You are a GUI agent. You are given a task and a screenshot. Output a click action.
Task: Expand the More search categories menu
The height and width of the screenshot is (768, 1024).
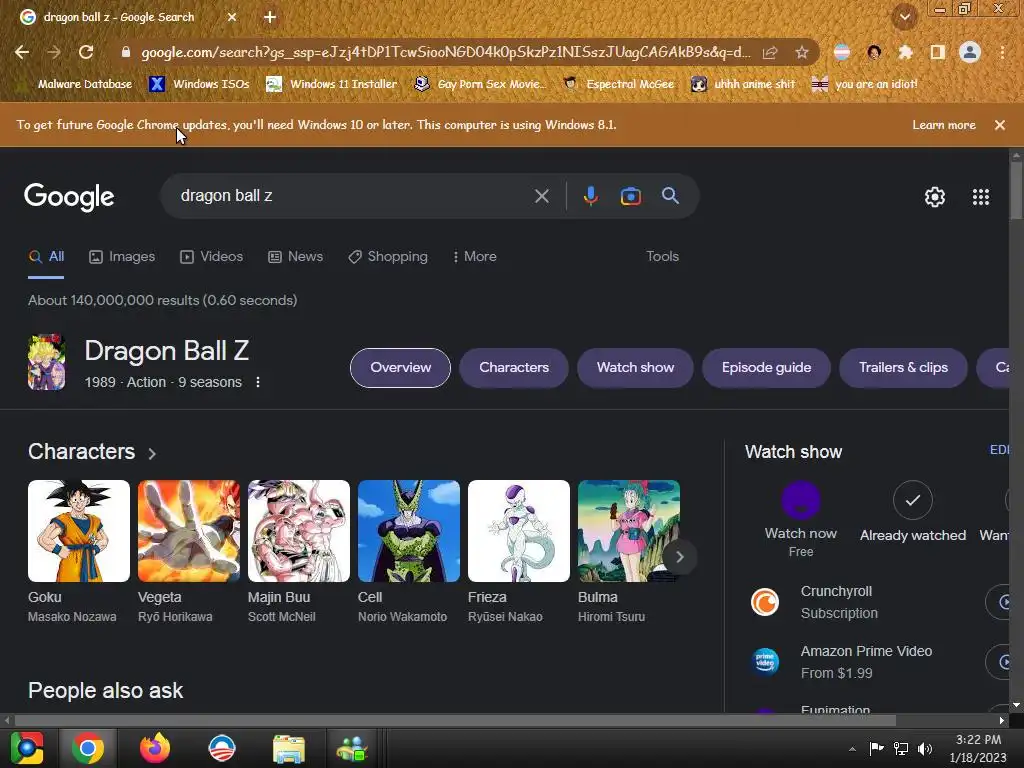pos(474,257)
